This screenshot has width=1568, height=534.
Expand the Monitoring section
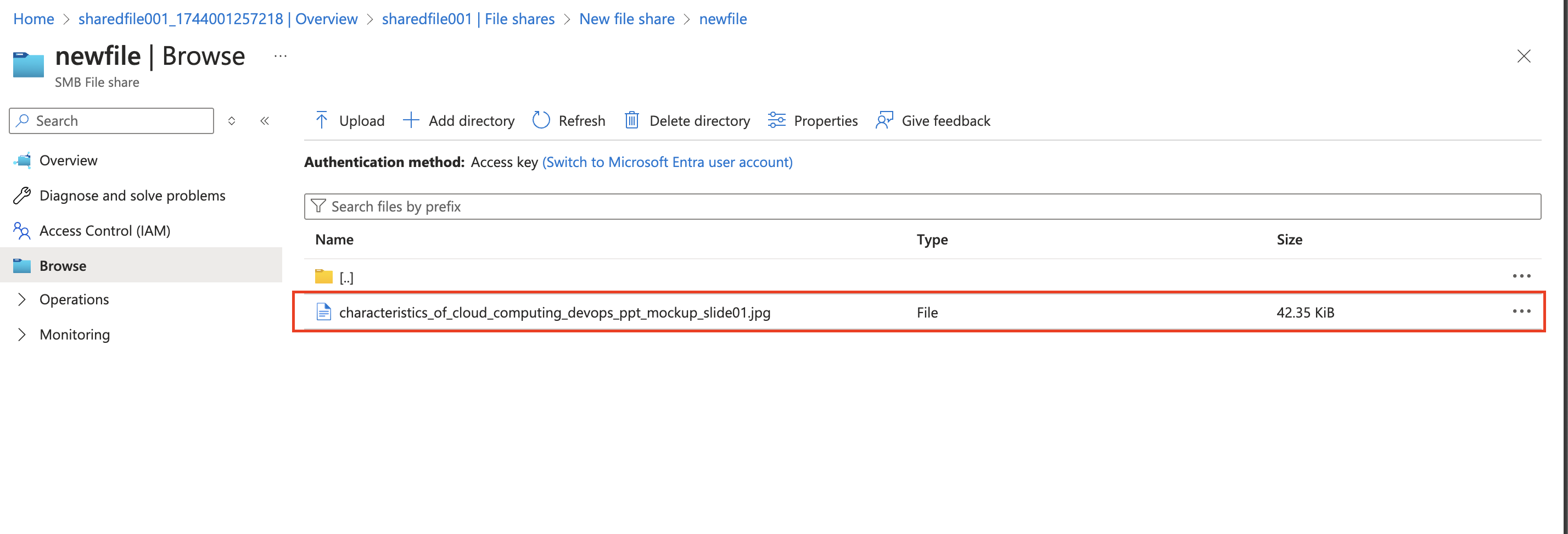coord(22,334)
